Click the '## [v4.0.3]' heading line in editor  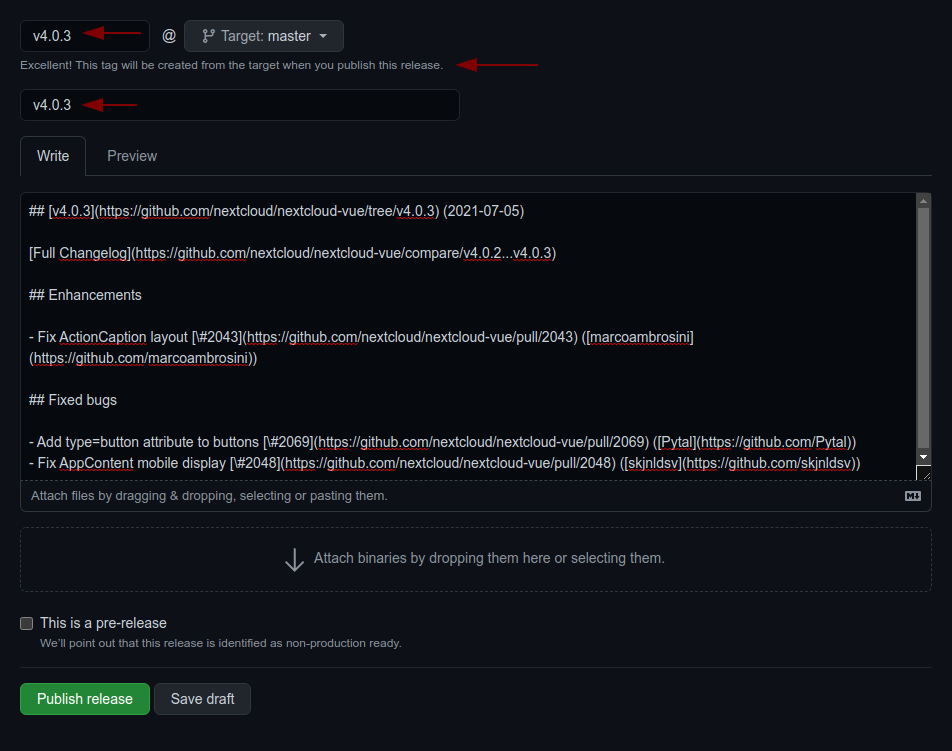pos(276,211)
